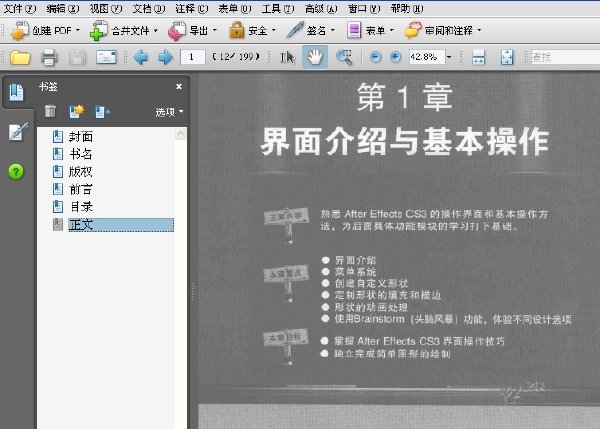Viewport: 600px width, 429px height.
Task: Open the 文档 menu
Action: [x=149, y=8]
